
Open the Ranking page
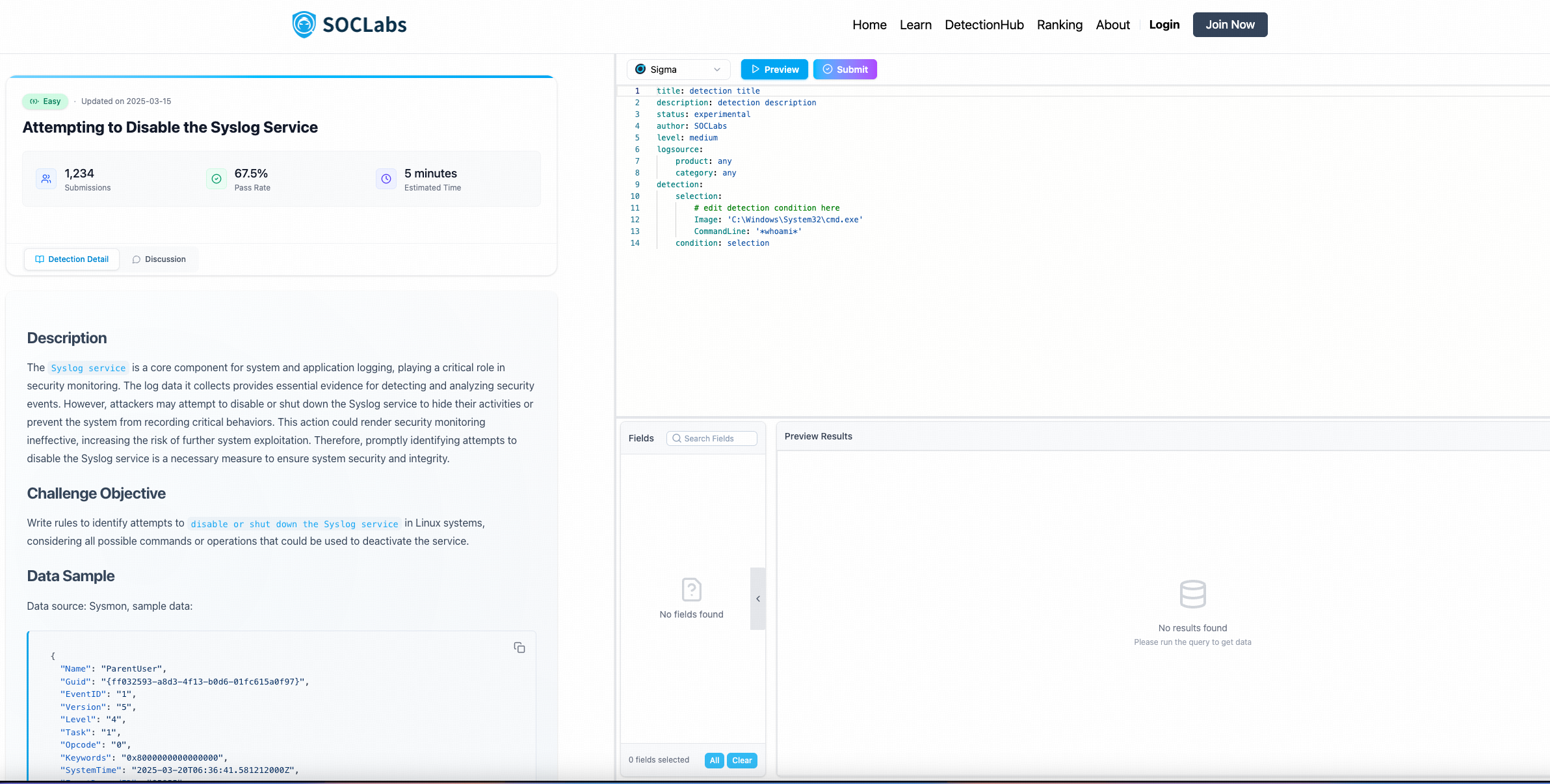(x=1060, y=25)
